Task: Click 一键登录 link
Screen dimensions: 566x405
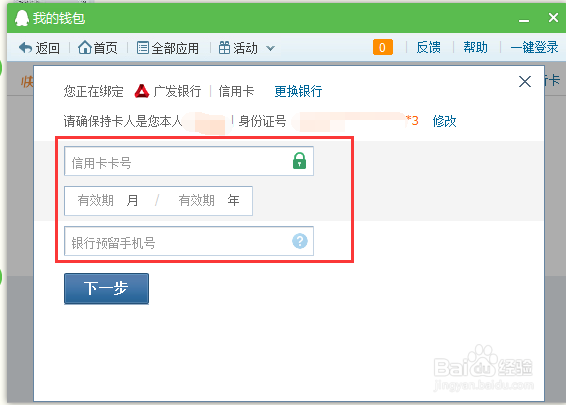Action: tap(535, 47)
